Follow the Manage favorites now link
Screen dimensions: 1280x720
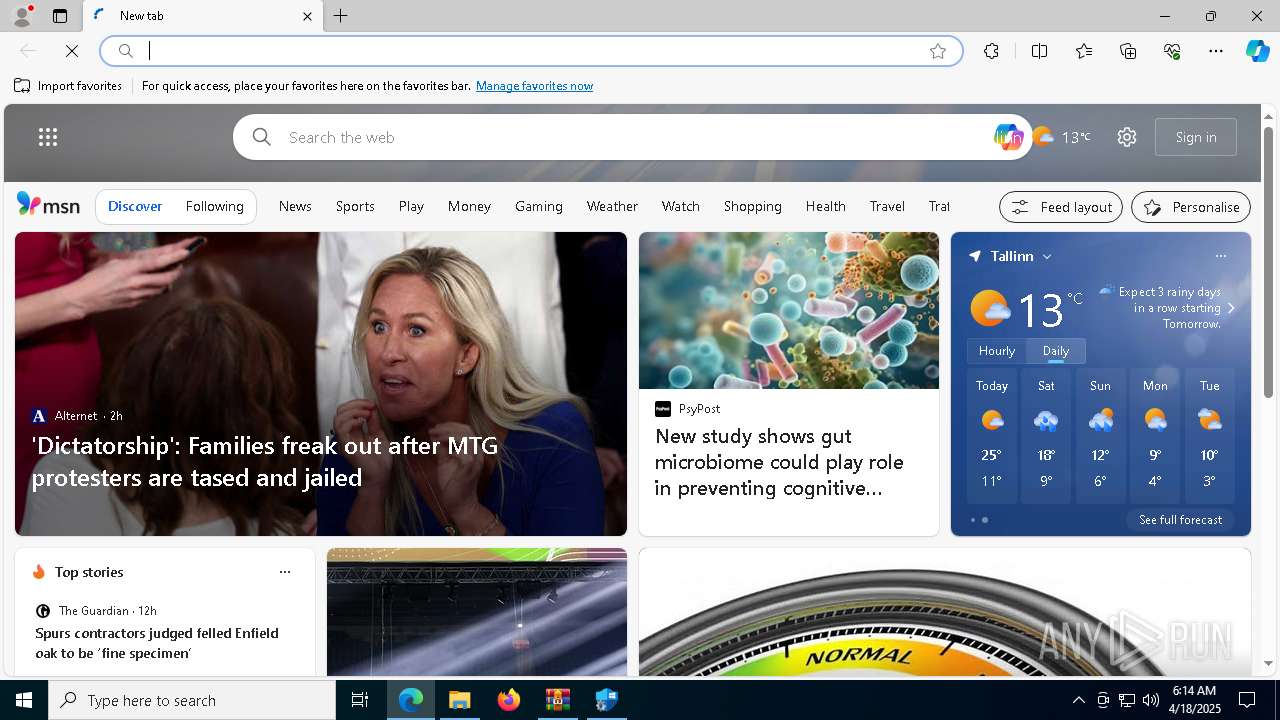(534, 86)
